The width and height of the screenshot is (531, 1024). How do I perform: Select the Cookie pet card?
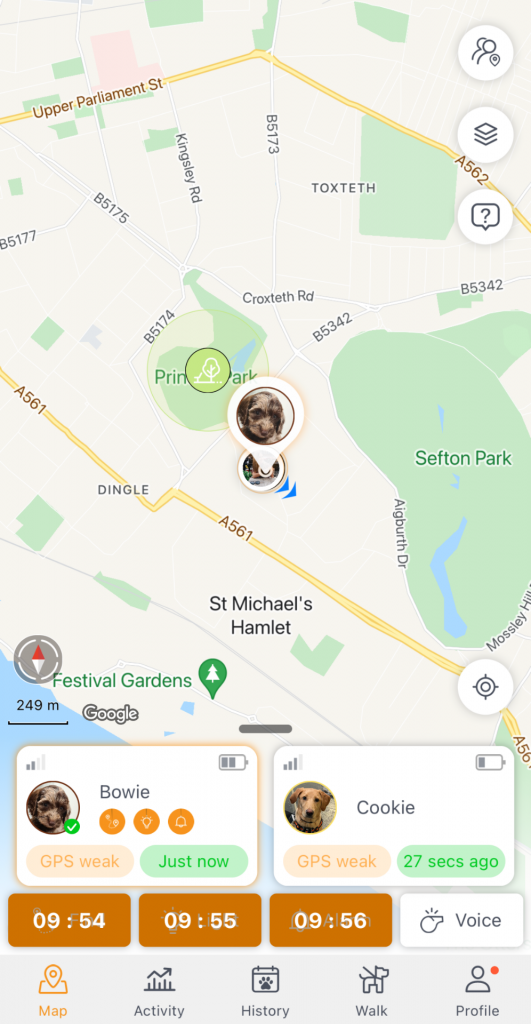pos(394,816)
